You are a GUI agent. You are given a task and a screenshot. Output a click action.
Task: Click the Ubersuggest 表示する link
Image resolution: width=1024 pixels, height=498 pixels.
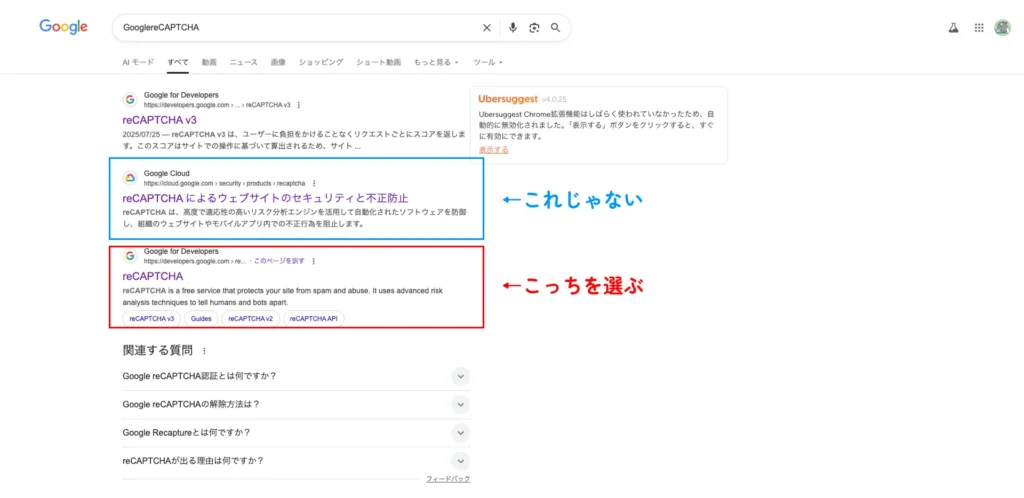(x=493, y=149)
